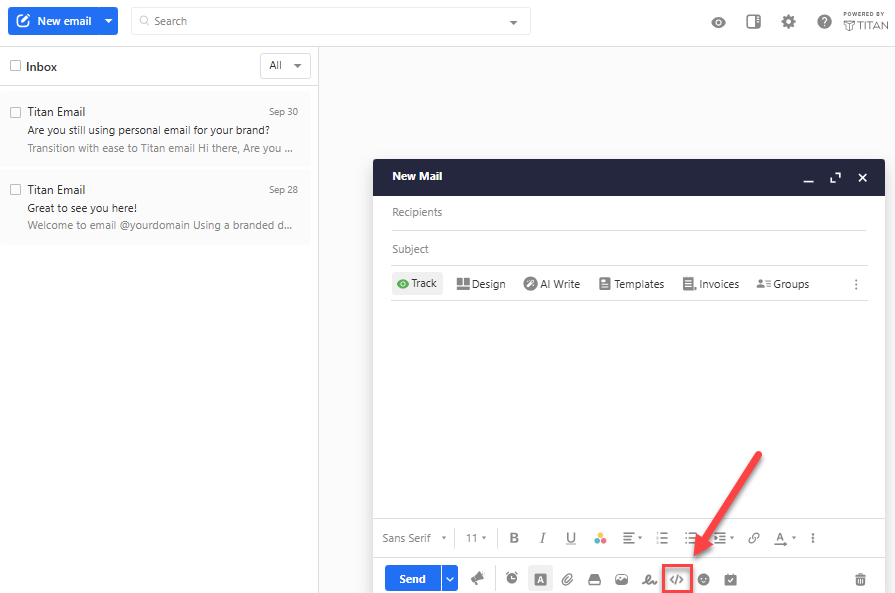The image size is (895, 593).
Task: Select all with the Inbox checkbox
Action: [15, 66]
